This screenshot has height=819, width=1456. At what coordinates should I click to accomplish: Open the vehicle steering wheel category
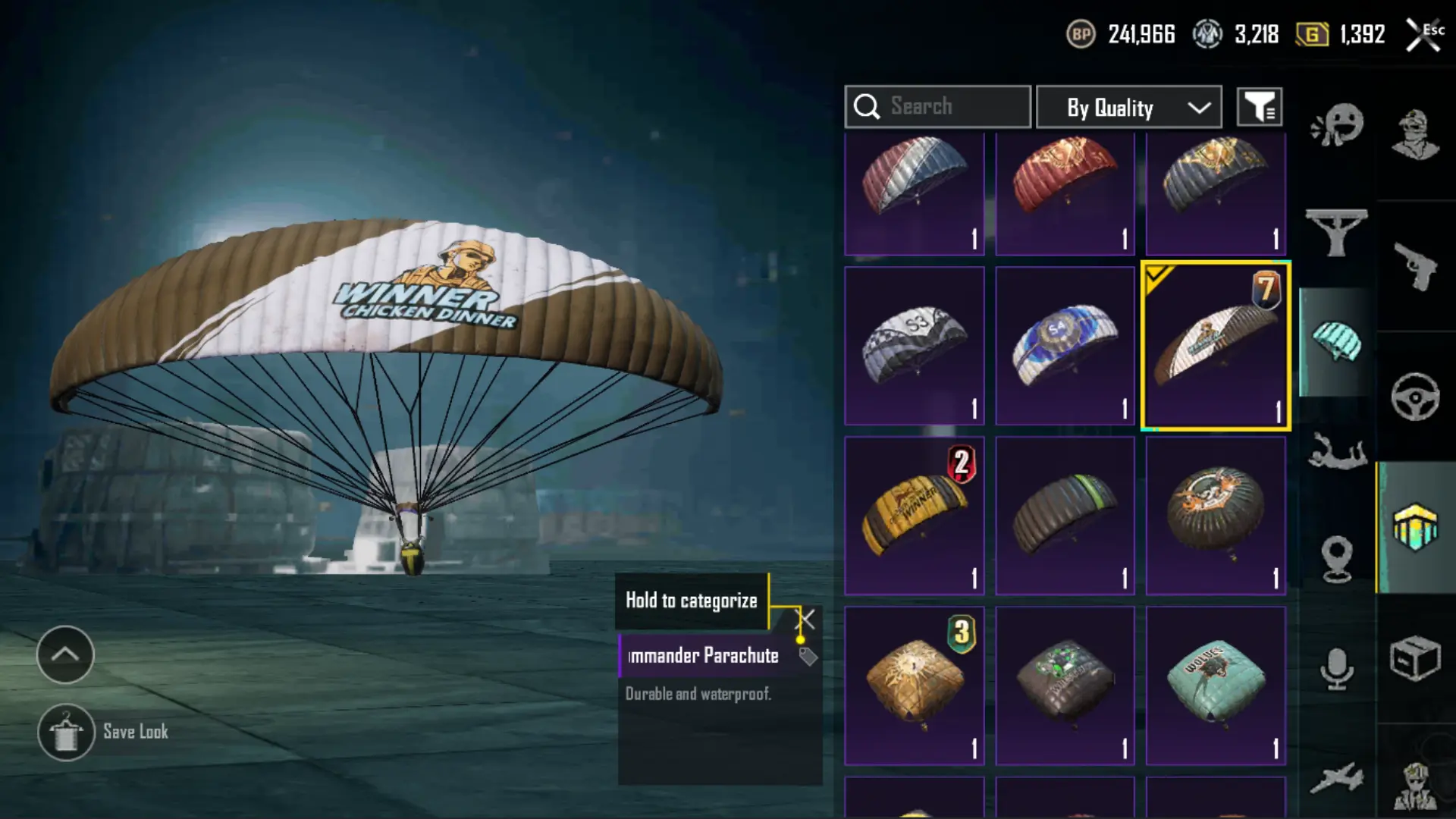1415,397
